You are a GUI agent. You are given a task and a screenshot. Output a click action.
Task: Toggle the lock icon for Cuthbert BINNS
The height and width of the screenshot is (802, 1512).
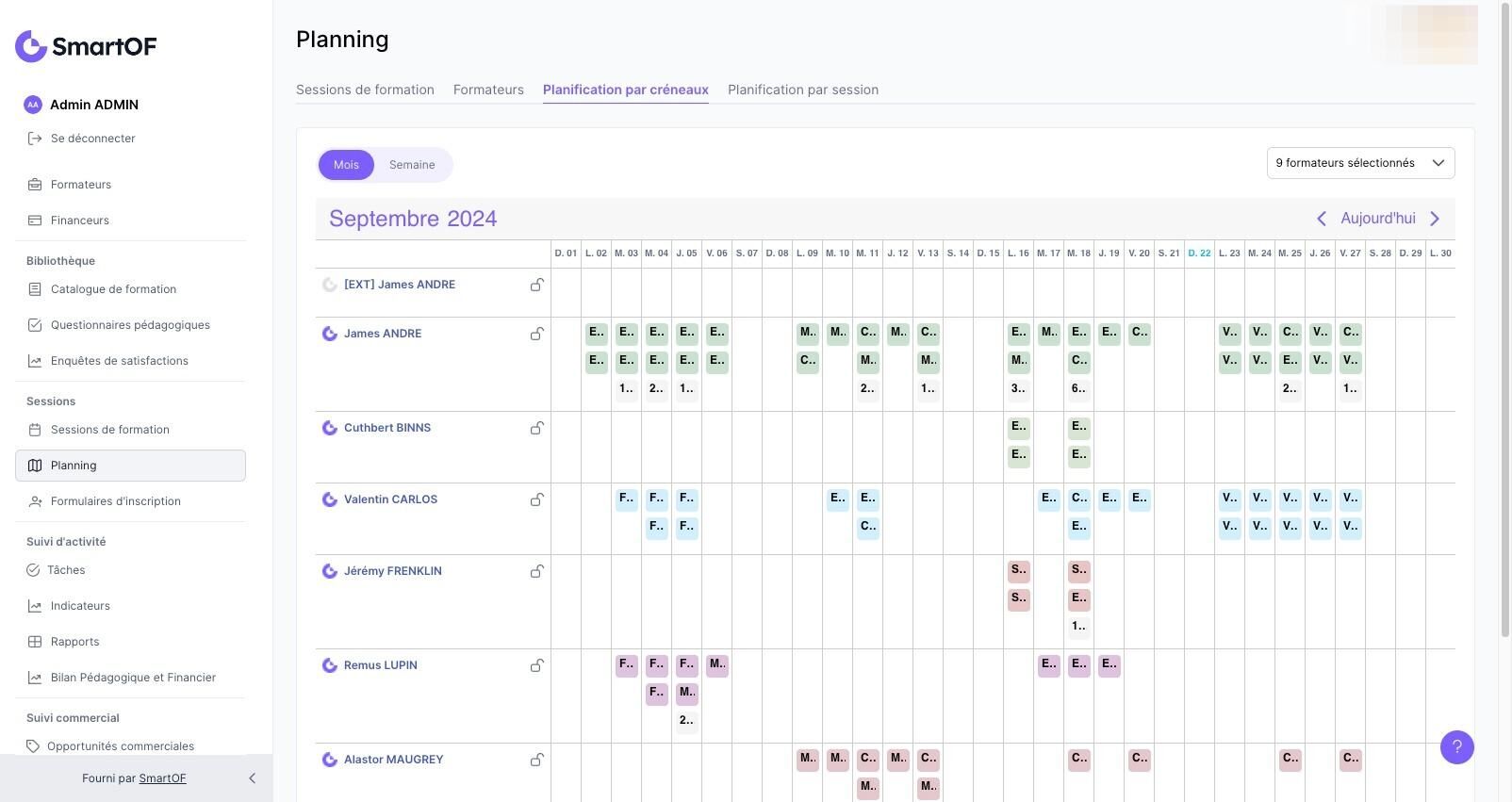point(536,428)
